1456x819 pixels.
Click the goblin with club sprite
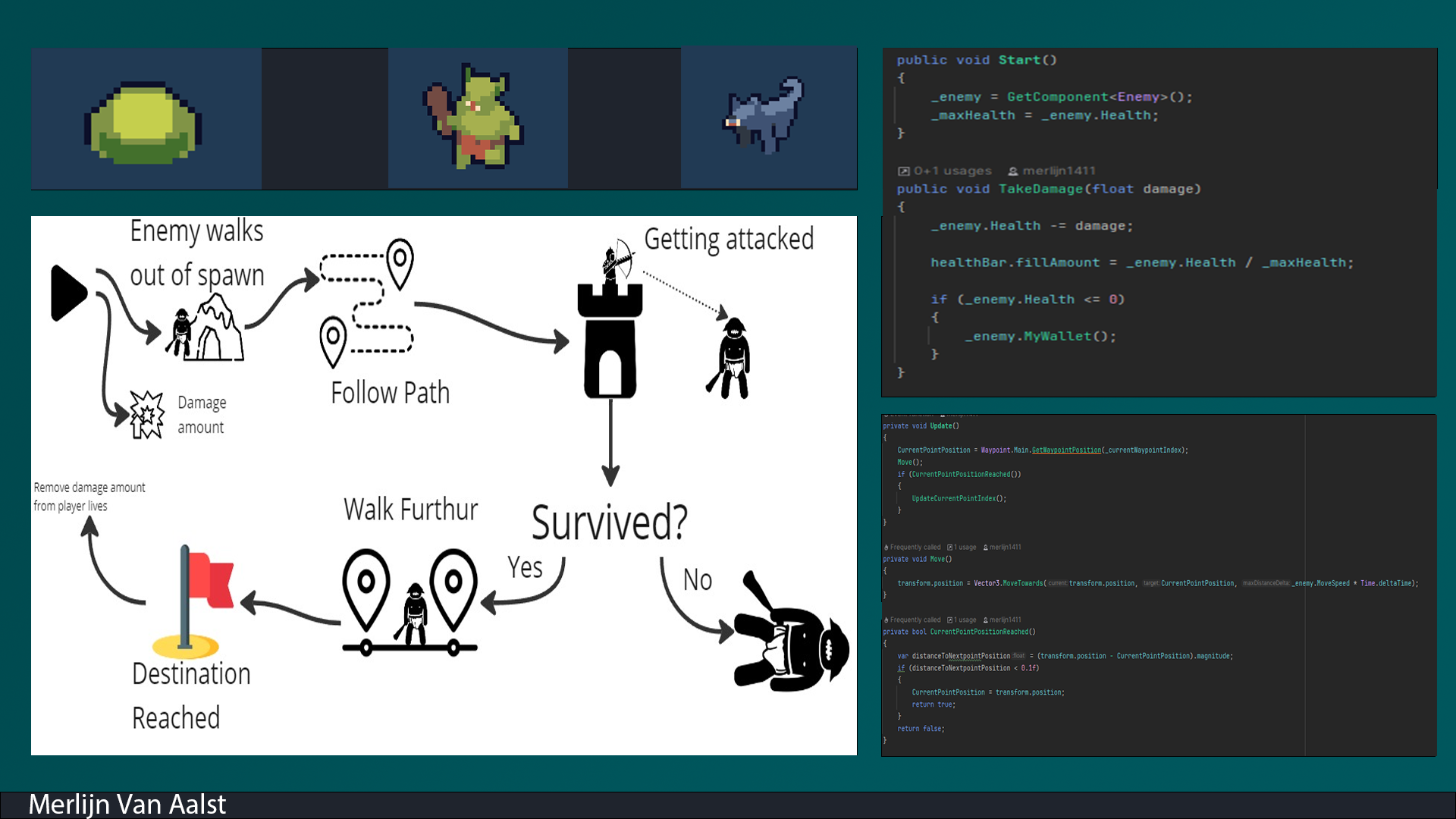(x=475, y=118)
